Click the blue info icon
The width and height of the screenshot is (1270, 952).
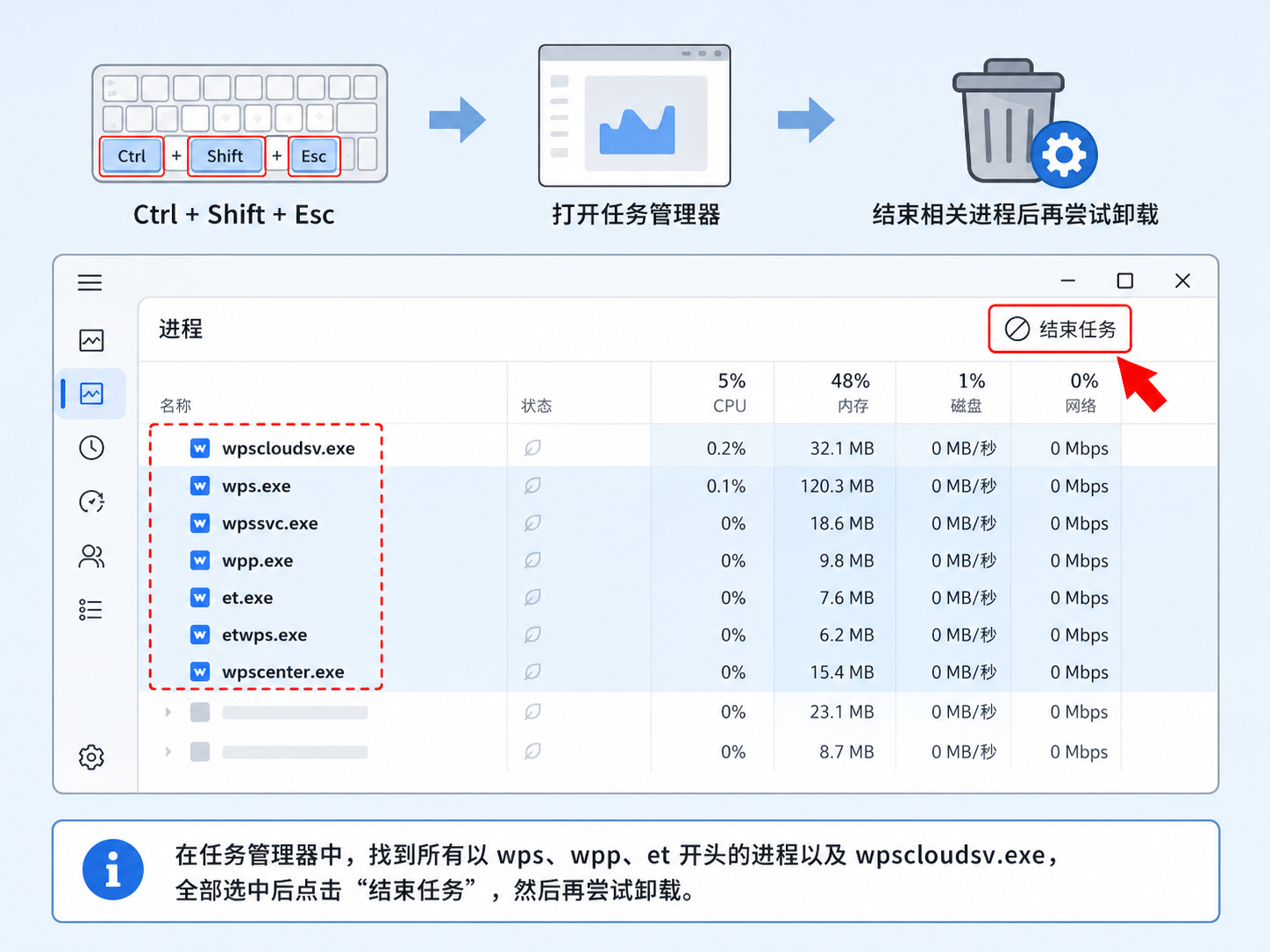click(x=113, y=870)
